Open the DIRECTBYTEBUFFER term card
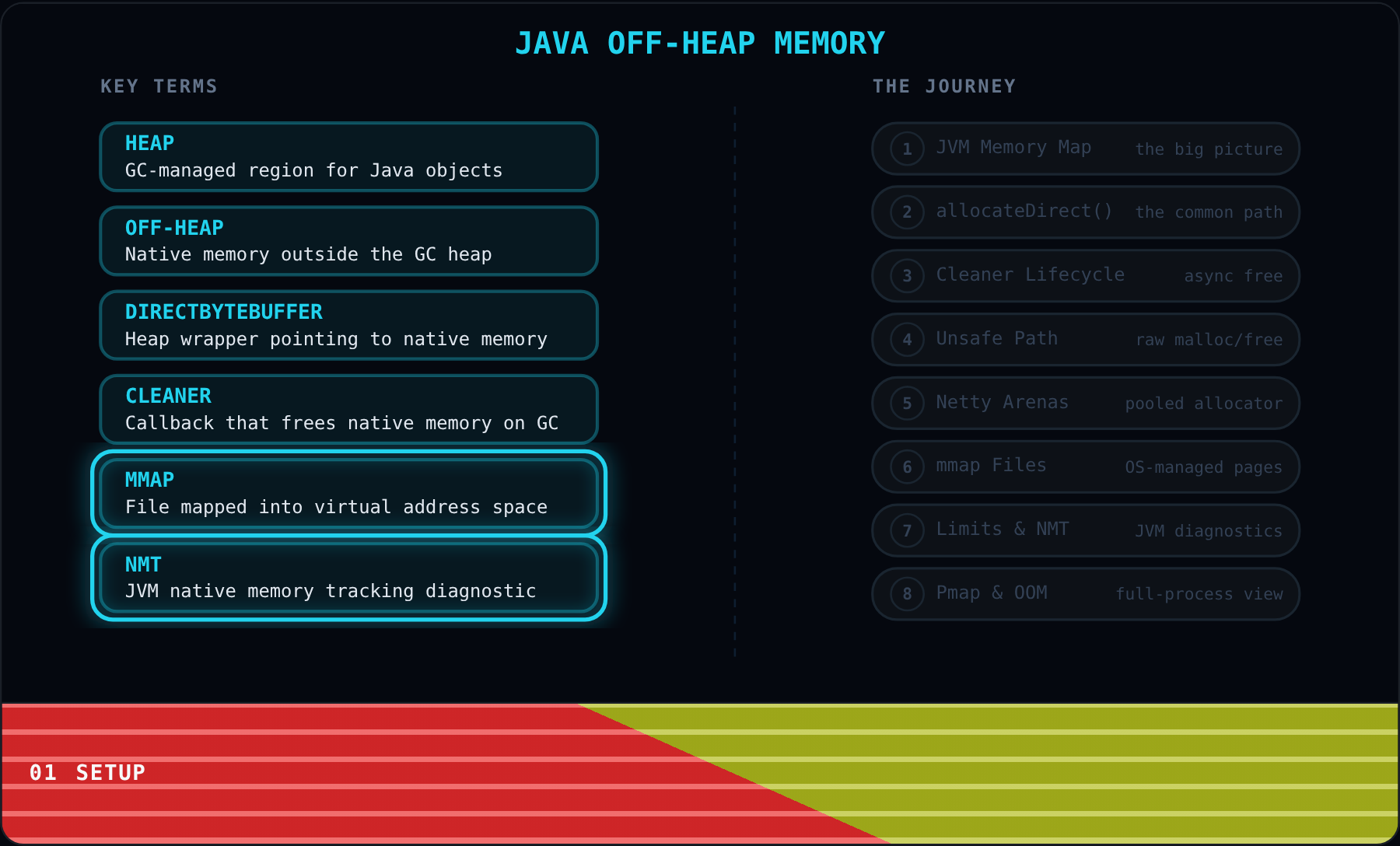This screenshot has height=846, width=1400. 348,325
